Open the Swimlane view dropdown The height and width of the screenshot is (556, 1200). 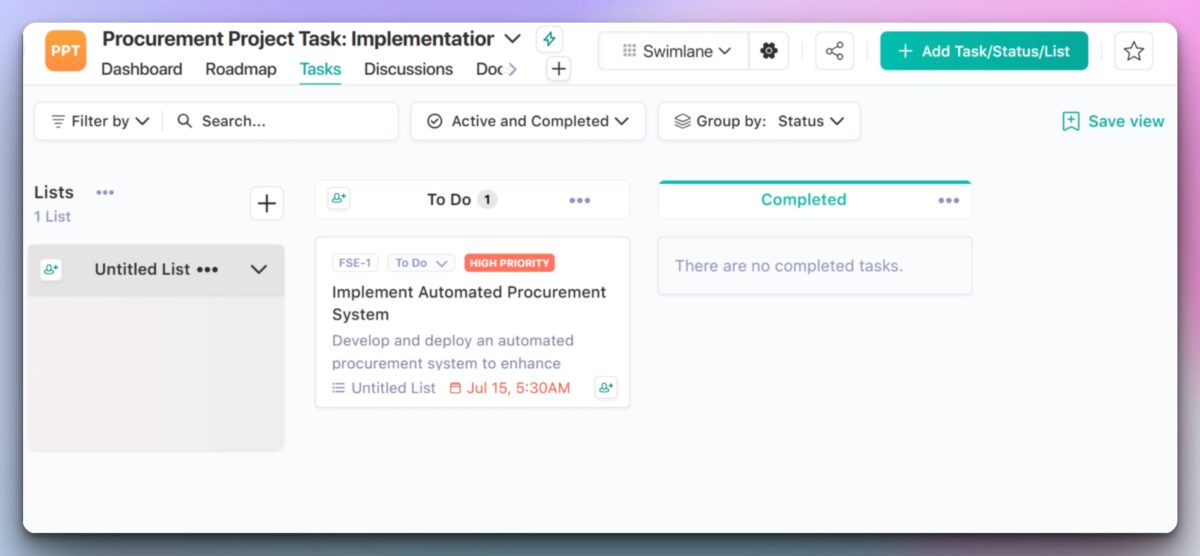click(676, 51)
